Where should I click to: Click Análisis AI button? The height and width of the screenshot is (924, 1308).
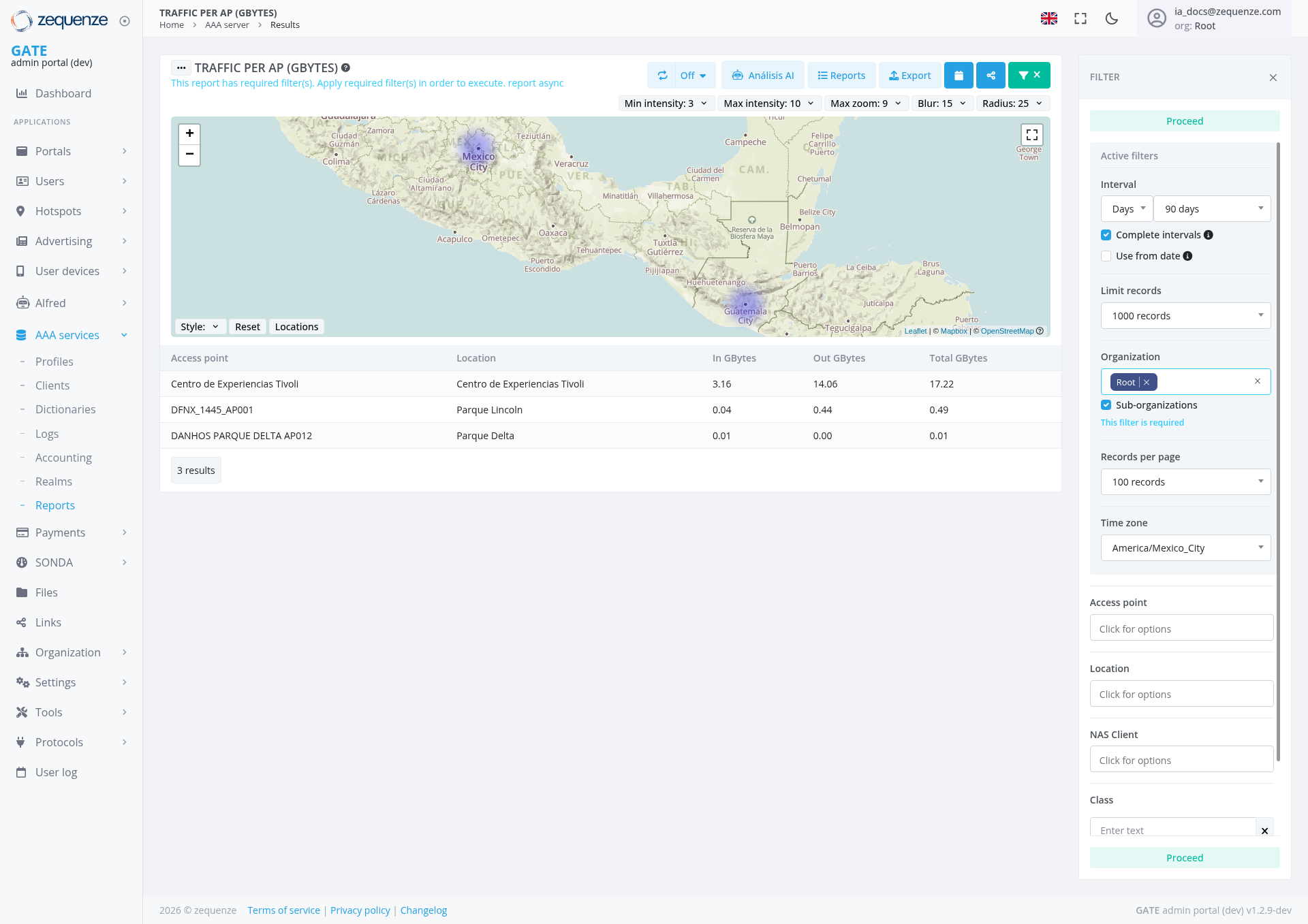pyautogui.click(x=763, y=76)
